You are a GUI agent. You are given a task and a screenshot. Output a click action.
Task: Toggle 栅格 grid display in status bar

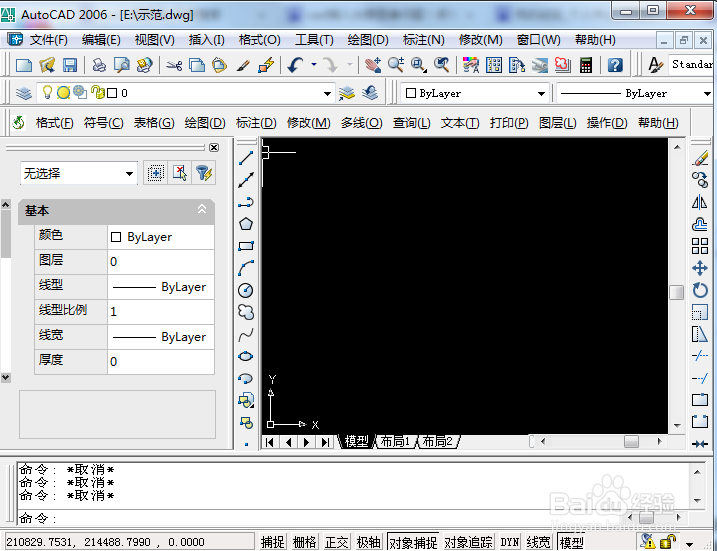tap(305, 542)
